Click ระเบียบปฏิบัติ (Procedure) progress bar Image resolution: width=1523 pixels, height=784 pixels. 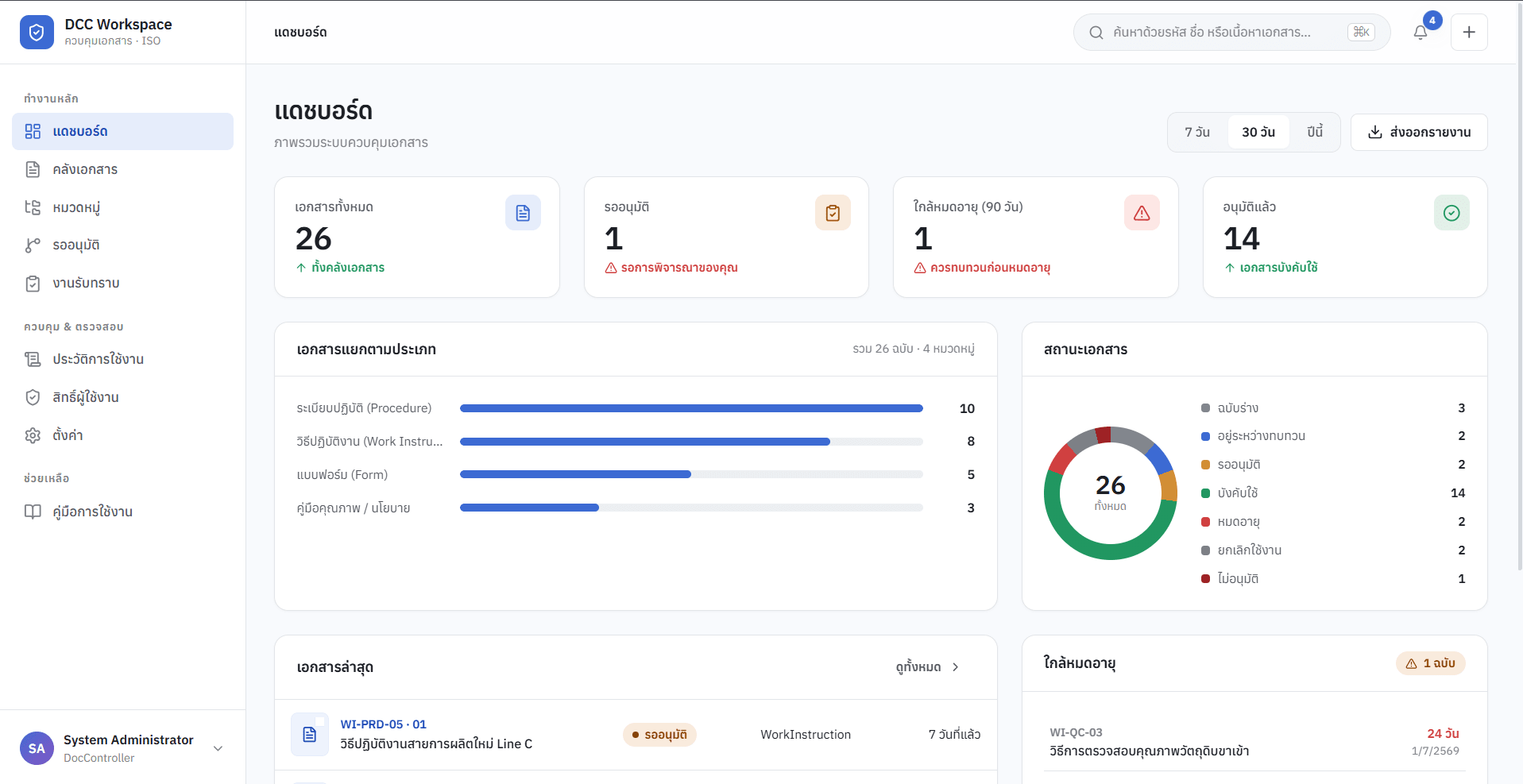pyautogui.click(x=691, y=408)
